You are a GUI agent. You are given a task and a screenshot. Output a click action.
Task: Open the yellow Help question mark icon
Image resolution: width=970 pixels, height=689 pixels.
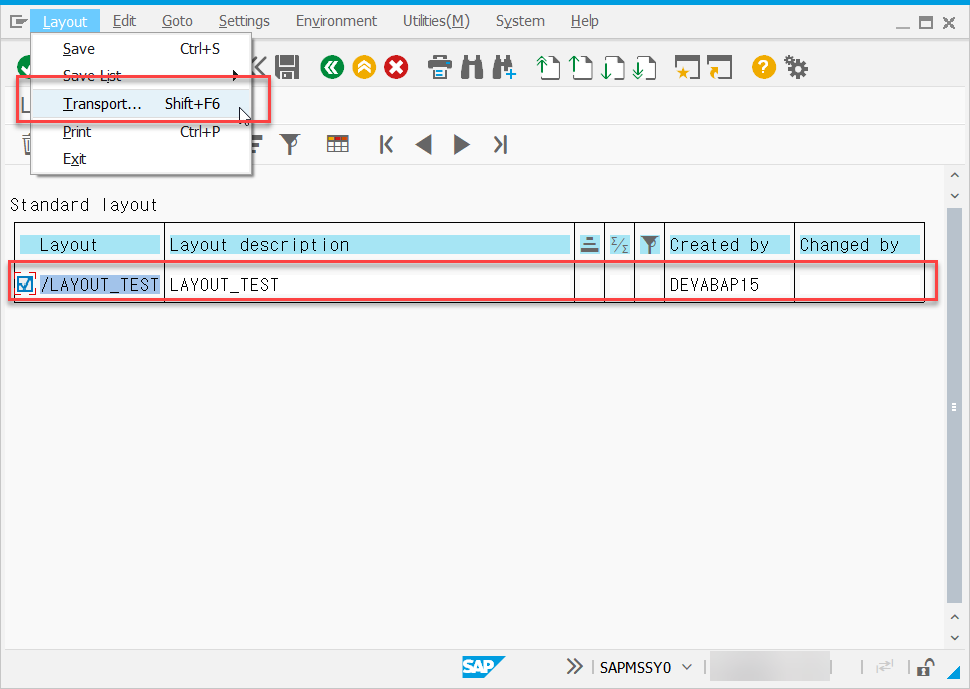coord(763,67)
